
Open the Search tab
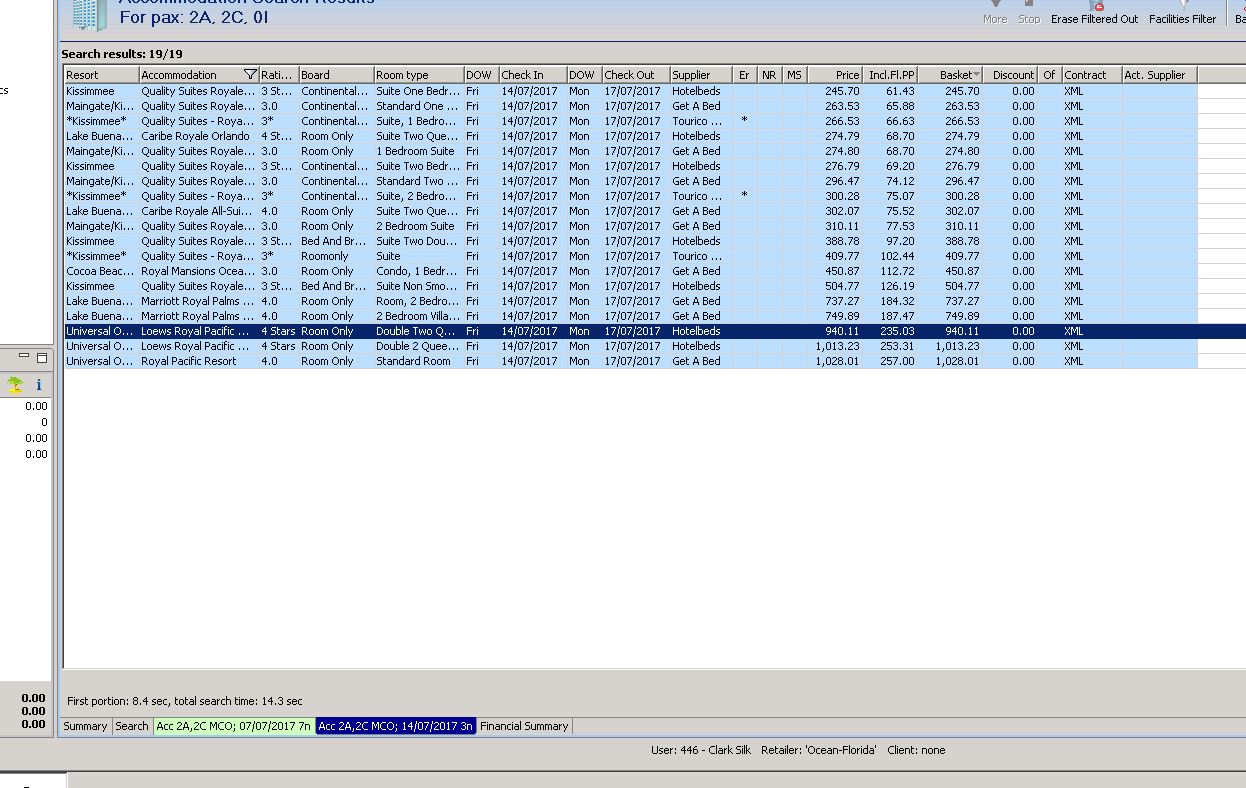click(131, 726)
